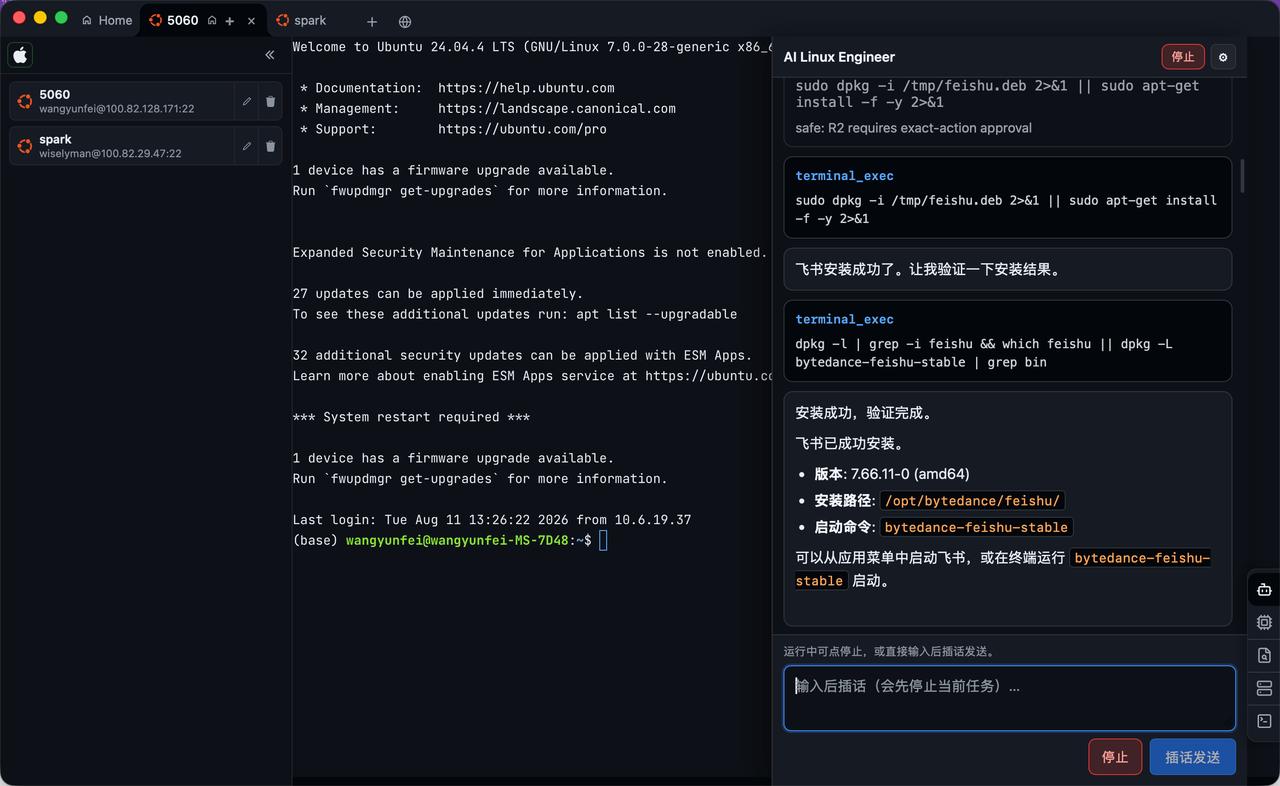The image size is (1280, 786).
Task: Edit the 5060 host with pencil icon
Action: (246, 101)
